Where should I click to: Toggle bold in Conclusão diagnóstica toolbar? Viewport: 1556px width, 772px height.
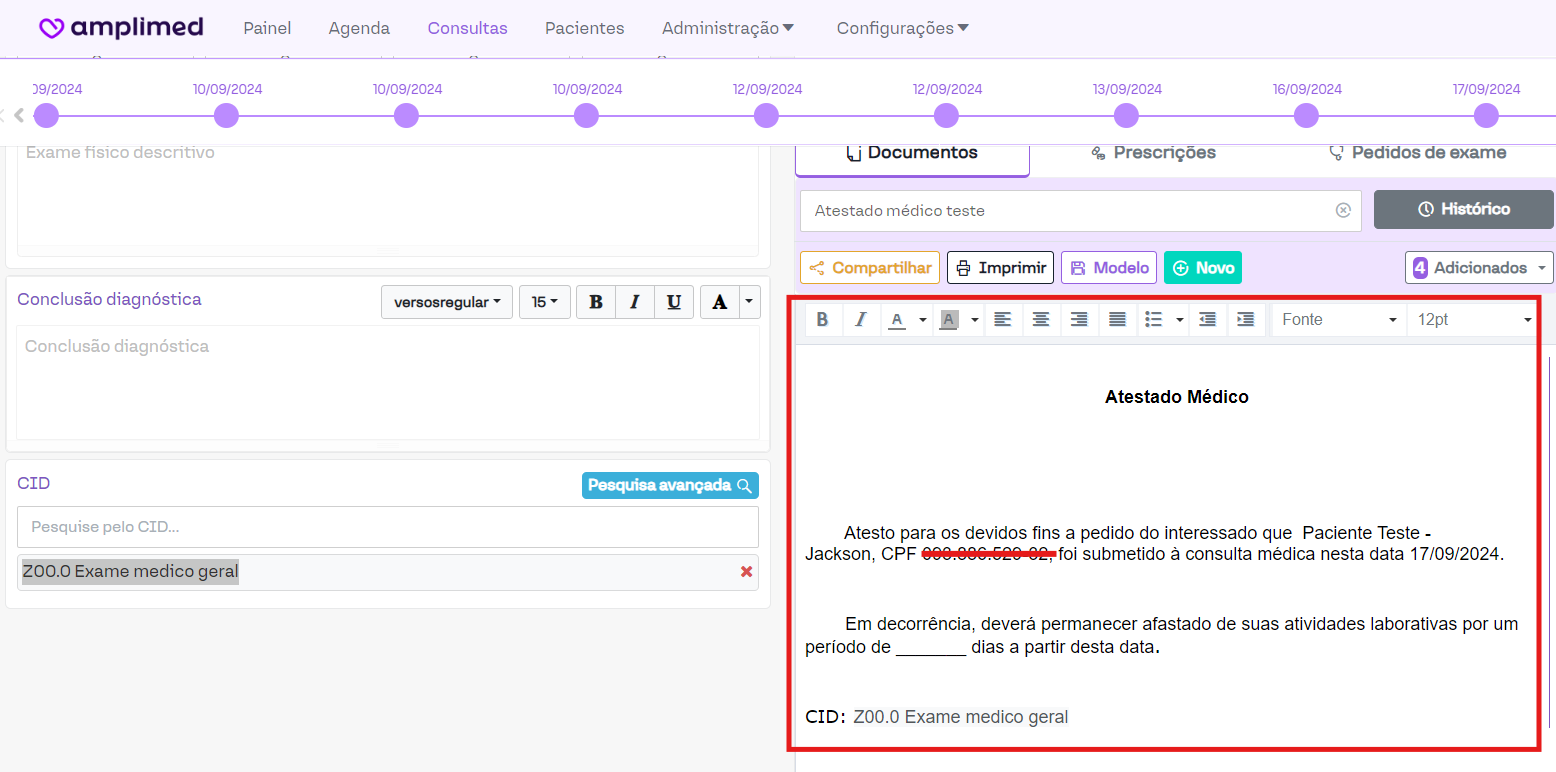596,302
